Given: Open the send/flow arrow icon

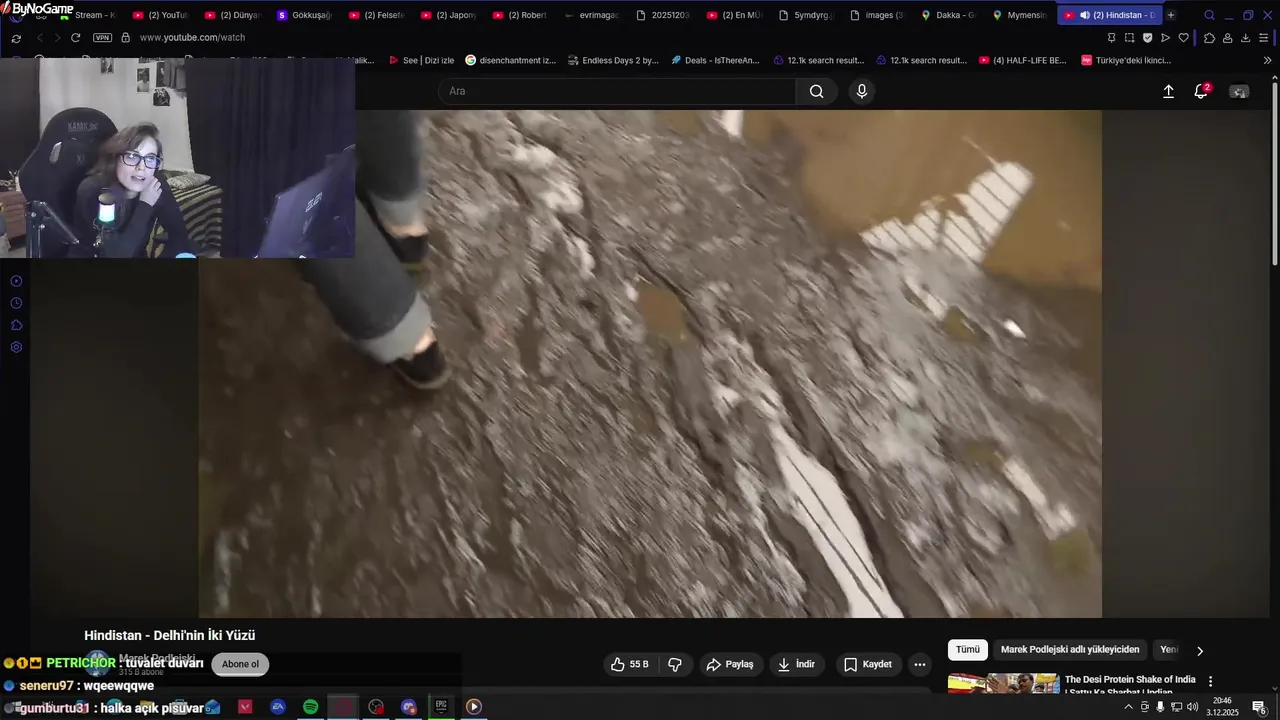Looking at the screenshot, I should click(x=1165, y=37).
